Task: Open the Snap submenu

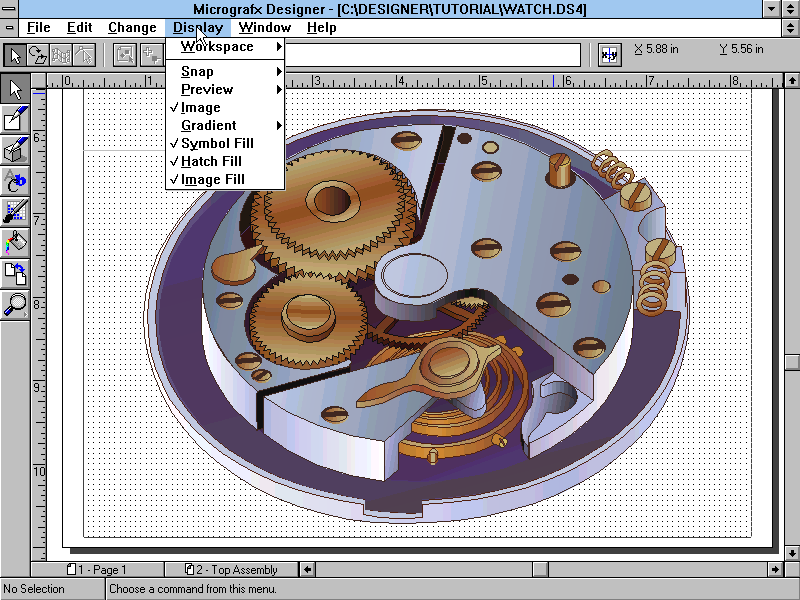Action: point(197,71)
